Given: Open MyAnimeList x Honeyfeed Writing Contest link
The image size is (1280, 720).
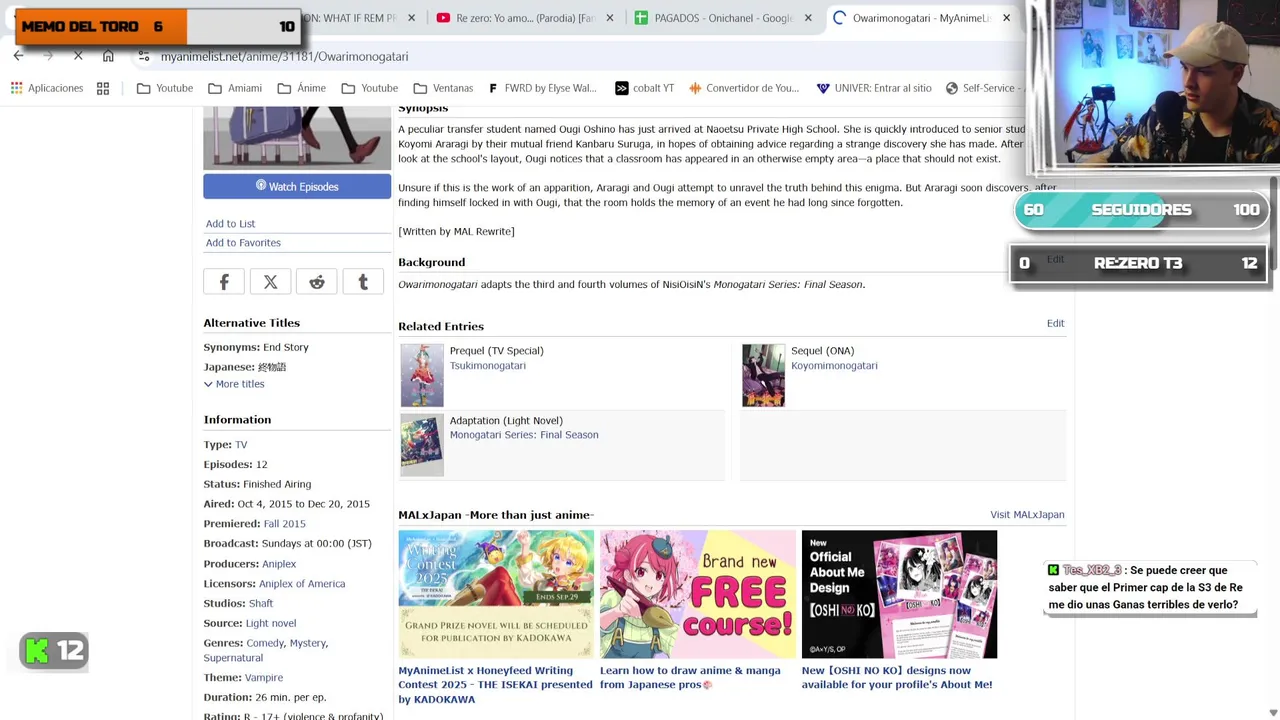Looking at the screenshot, I should [x=495, y=685].
